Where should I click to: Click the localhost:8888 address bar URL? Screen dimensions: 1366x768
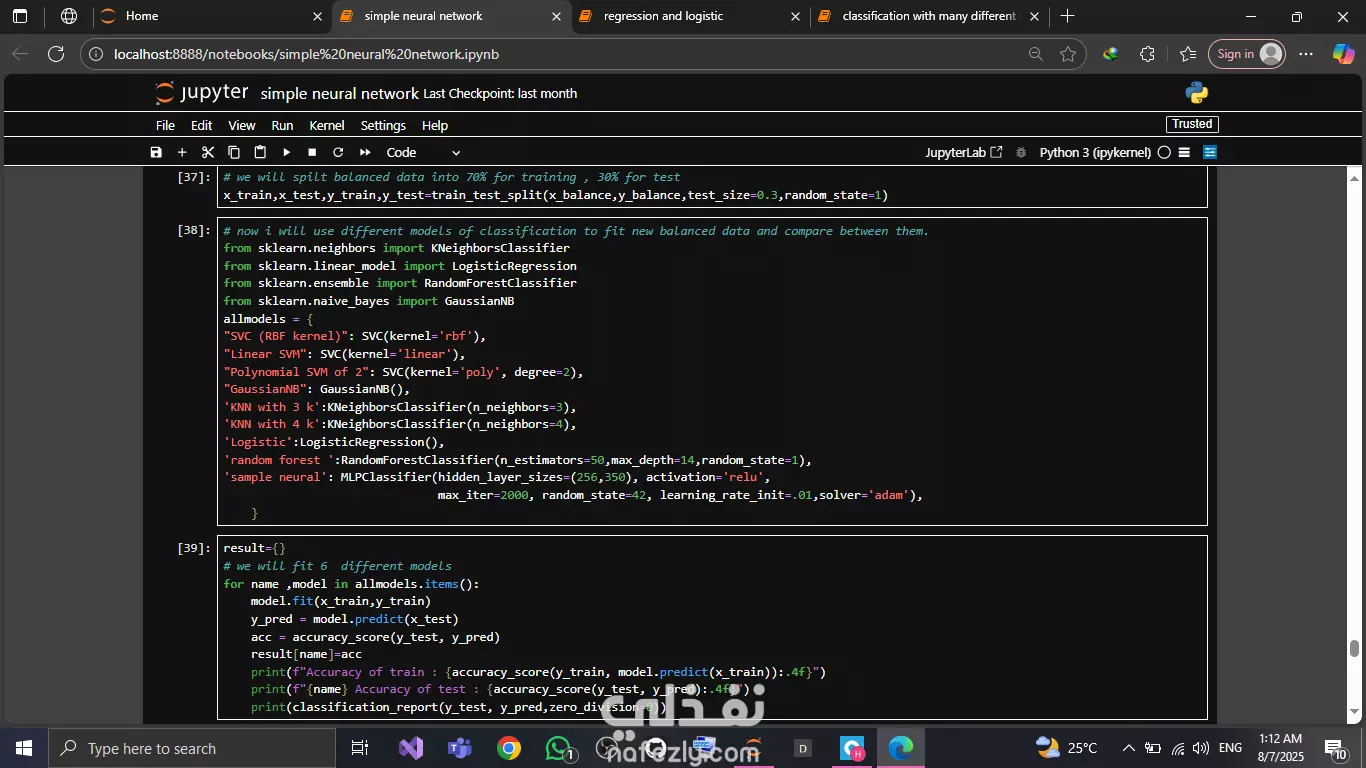pos(306,54)
